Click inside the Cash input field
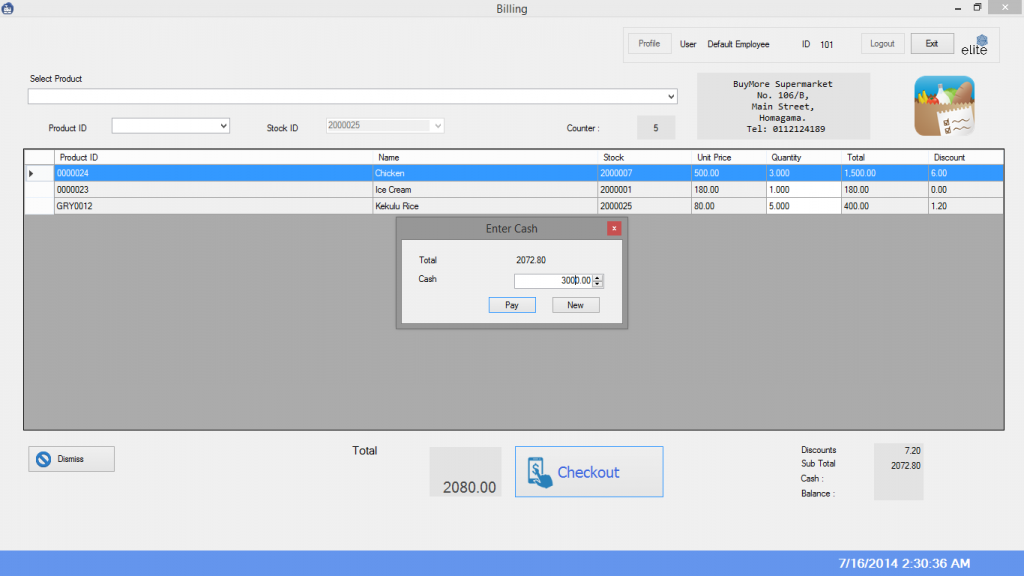The height and width of the screenshot is (576, 1024). coord(550,281)
